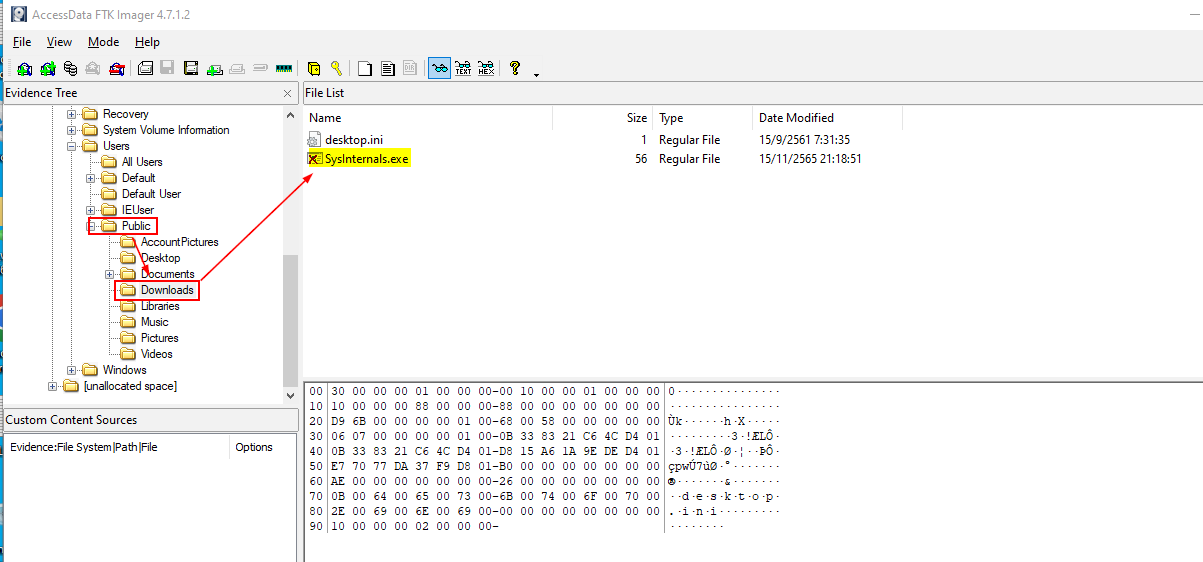Click the Remove All Evidence Items icon
The width and height of the screenshot is (1203, 562).
click(117, 69)
